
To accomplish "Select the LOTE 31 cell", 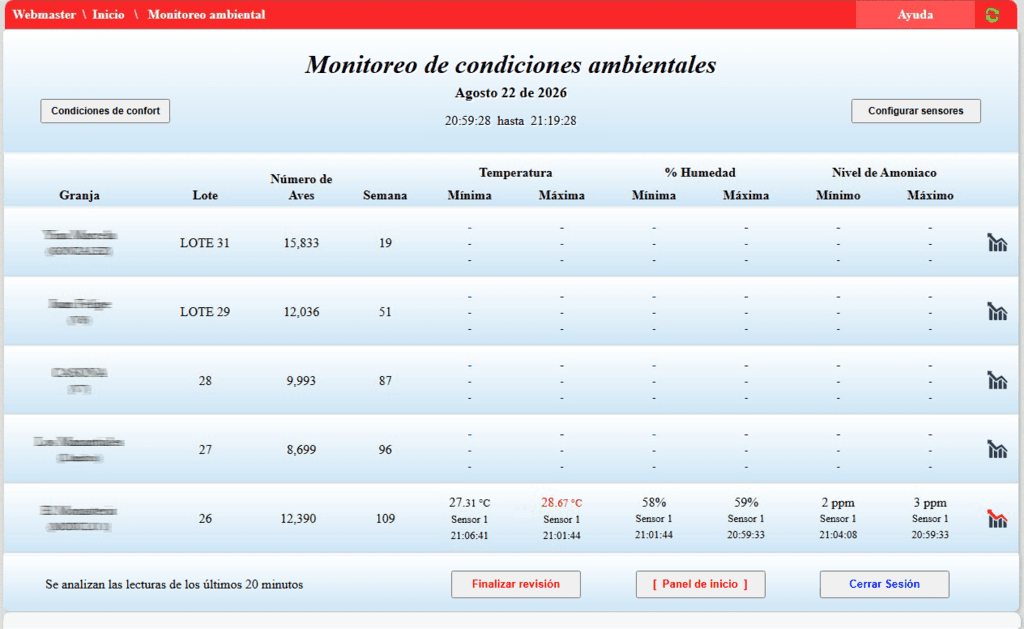I will tap(205, 243).
